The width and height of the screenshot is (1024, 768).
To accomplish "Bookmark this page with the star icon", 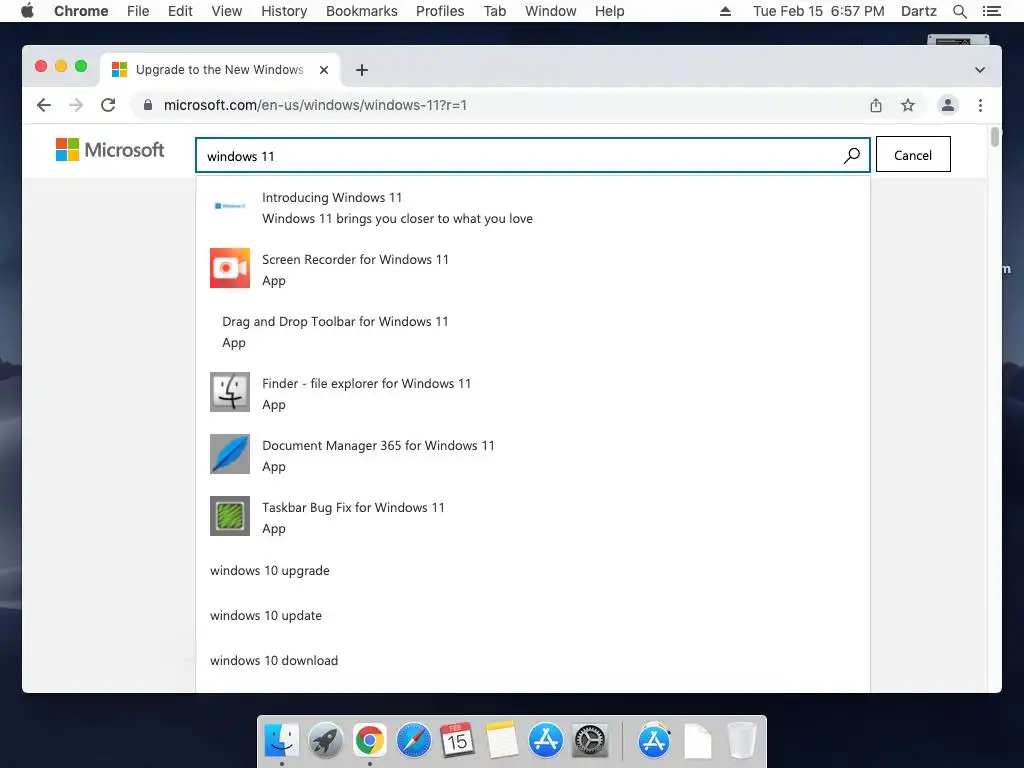I will click(908, 105).
